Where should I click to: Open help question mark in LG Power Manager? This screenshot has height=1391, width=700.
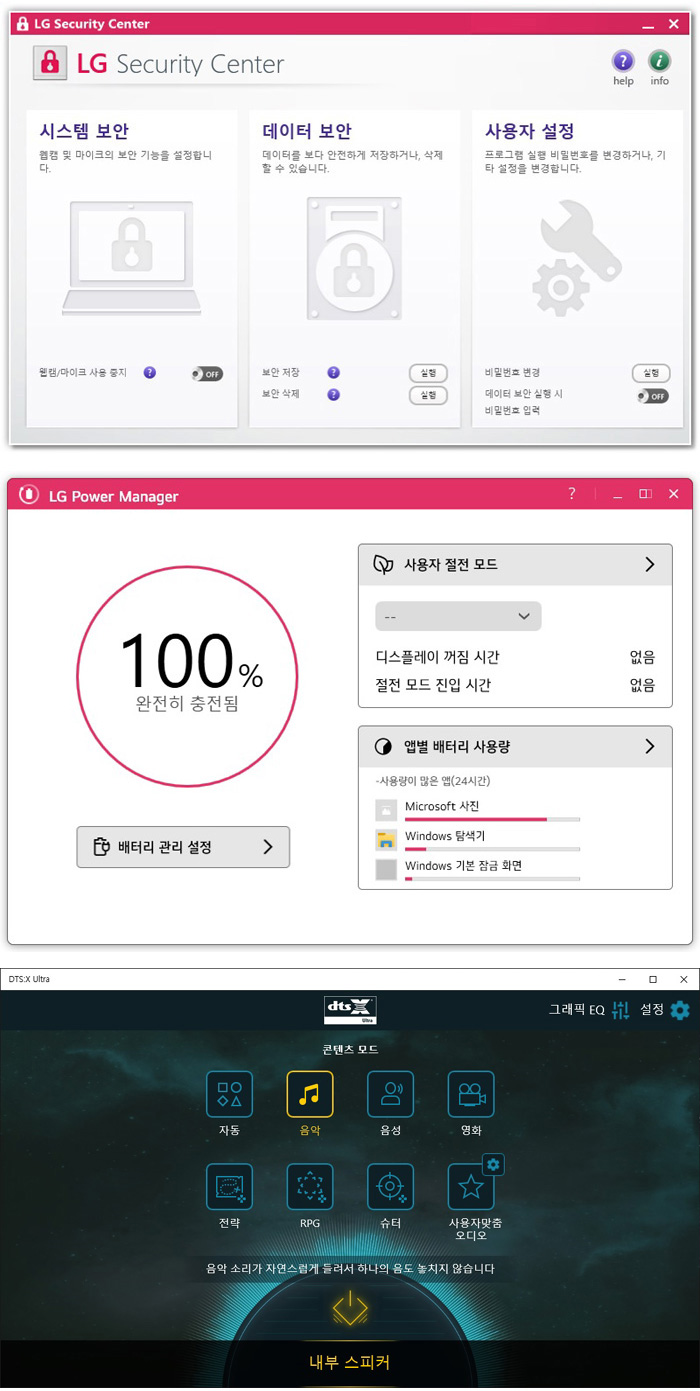click(572, 494)
